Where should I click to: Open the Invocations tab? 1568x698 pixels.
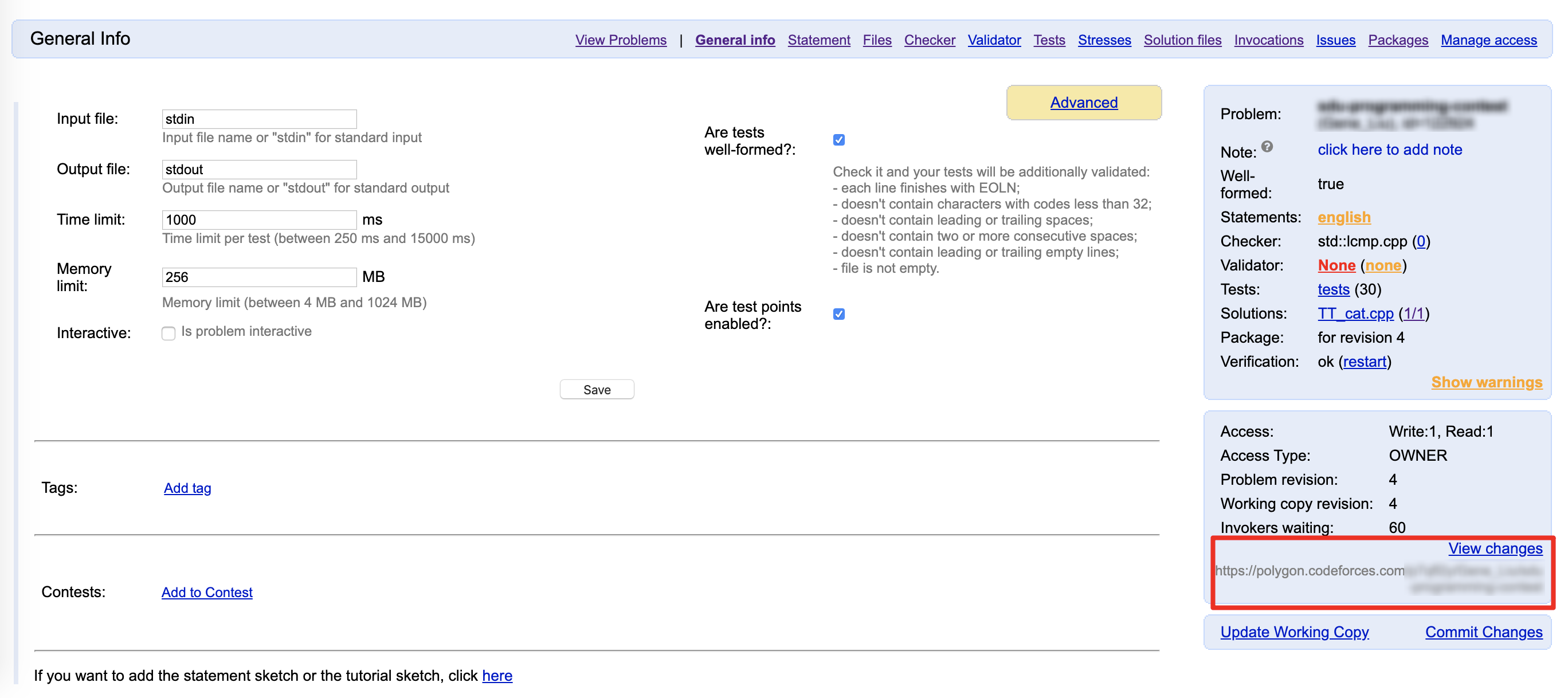pyautogui.click(x=1268, y=40)
